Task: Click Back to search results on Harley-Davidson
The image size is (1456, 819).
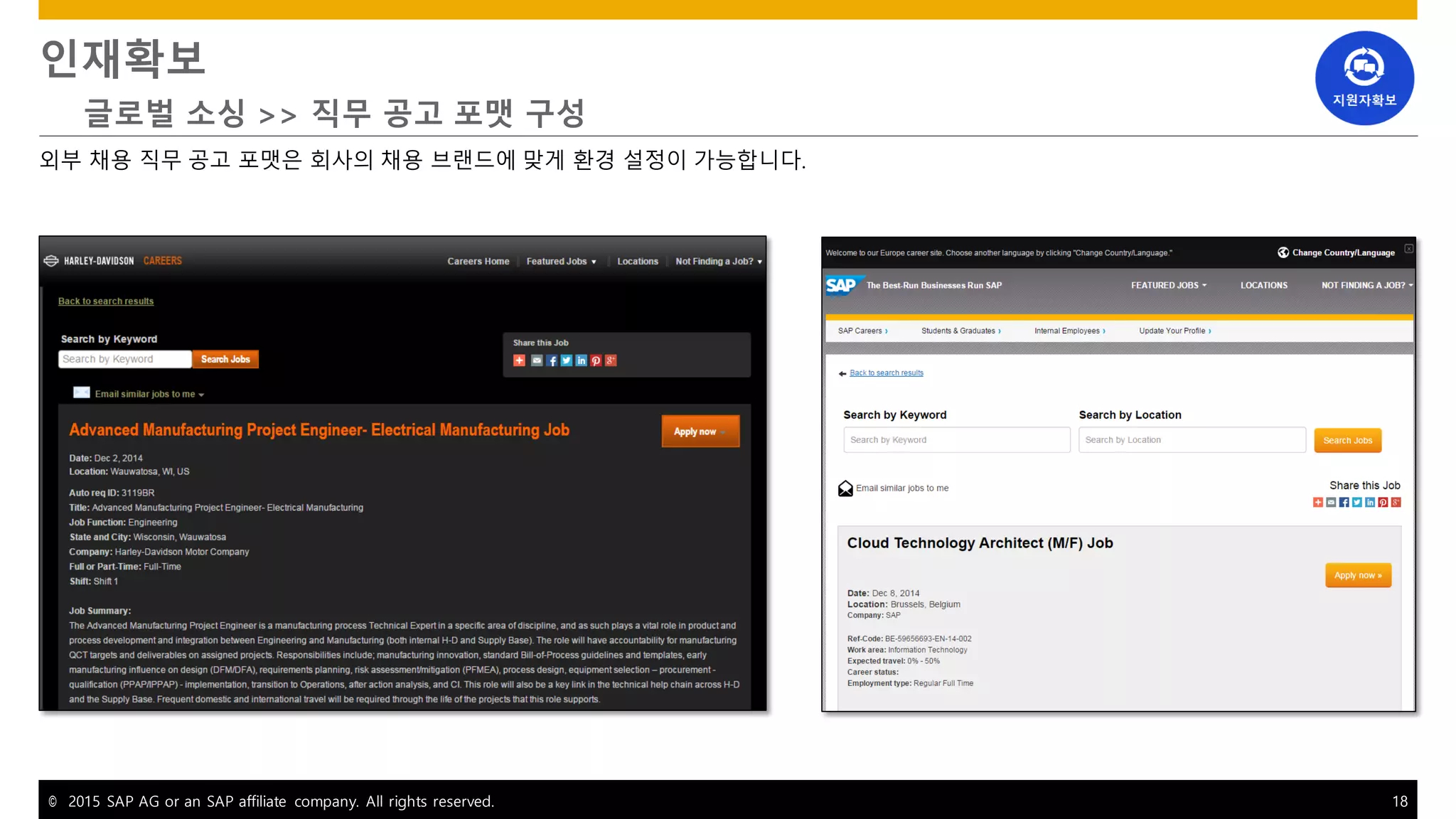Action: click(x=106, y=301)
